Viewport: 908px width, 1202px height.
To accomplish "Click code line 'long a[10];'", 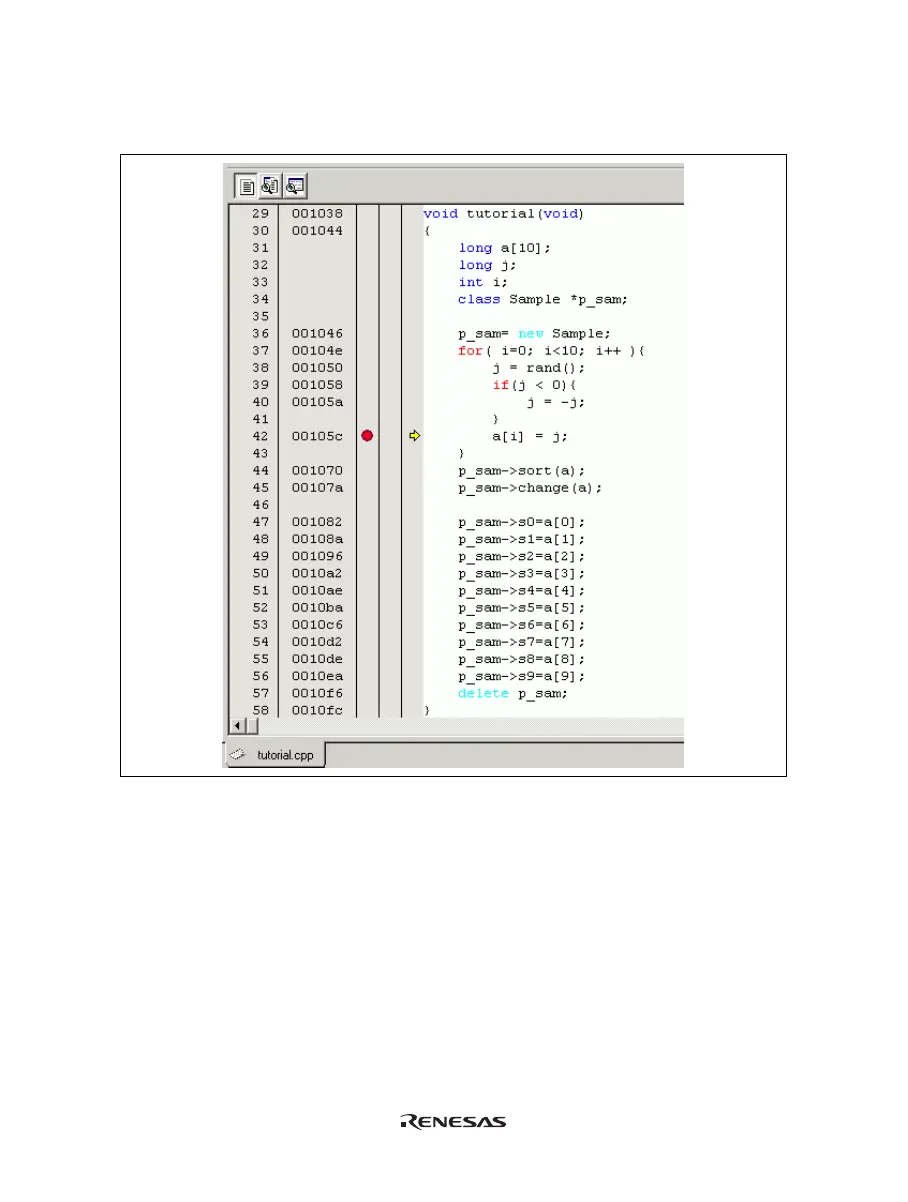I will 504,247.
